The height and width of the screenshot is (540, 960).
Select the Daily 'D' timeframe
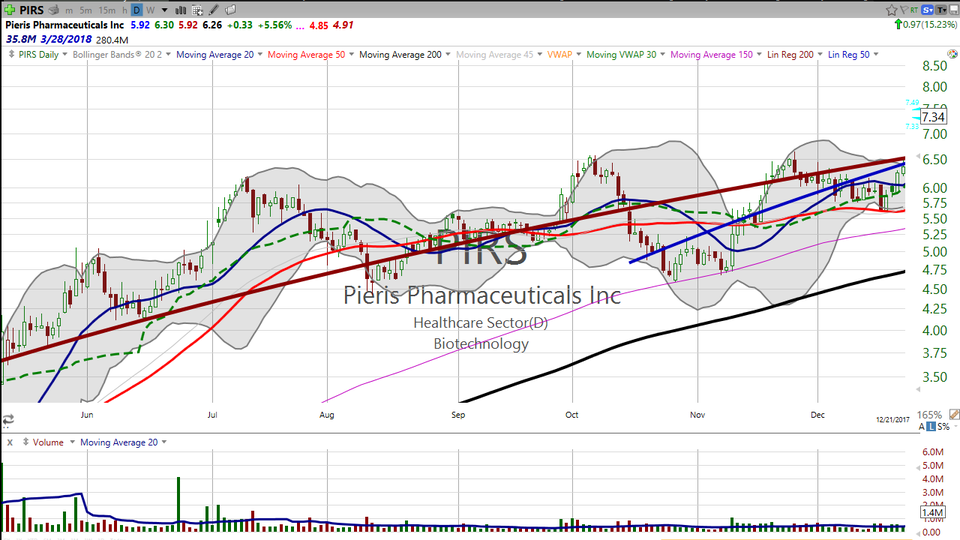tap(137, 10)
